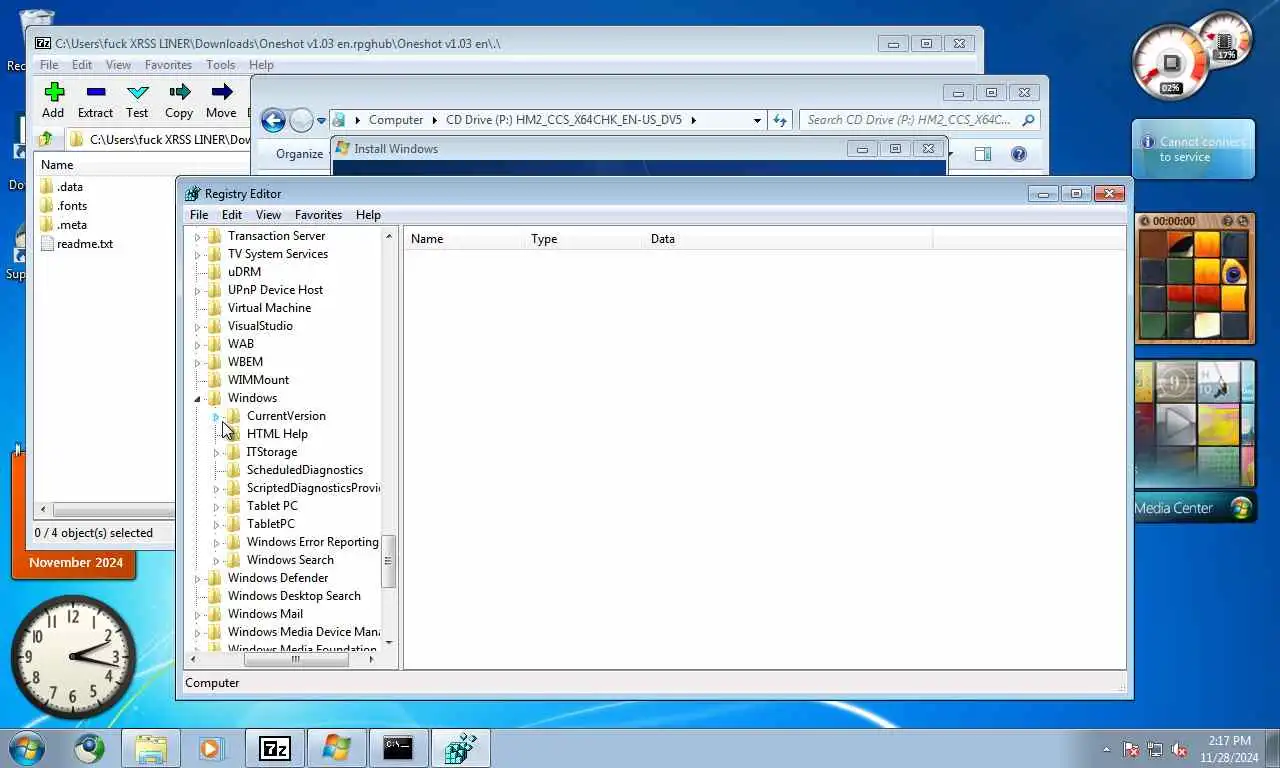The height and width of the screenshot is (768, 1280).
Task: Click the 7-Zip up-folder arrow icon
Action: (45, 139)
